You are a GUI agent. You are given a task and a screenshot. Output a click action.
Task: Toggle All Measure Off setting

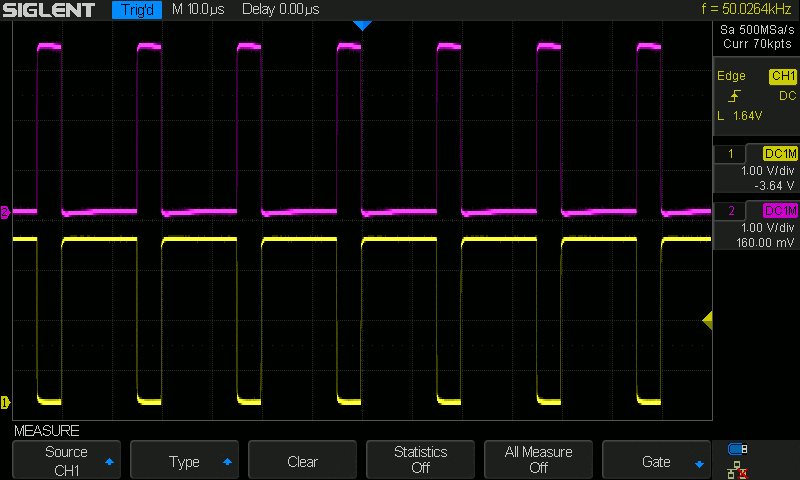coord(538,461)
